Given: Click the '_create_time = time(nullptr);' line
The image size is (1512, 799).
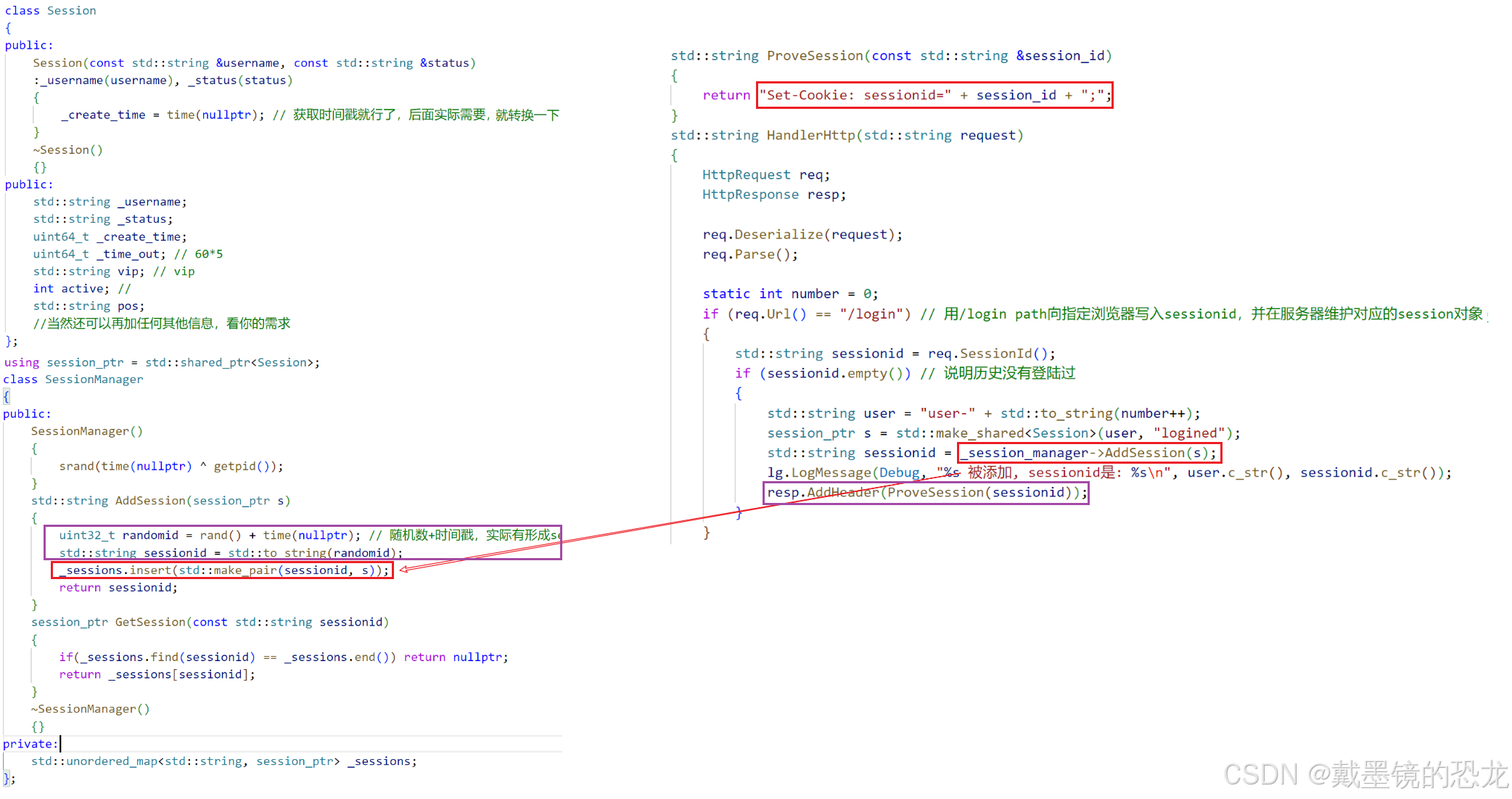Looking at the screenshot, I should coord(310,115).
